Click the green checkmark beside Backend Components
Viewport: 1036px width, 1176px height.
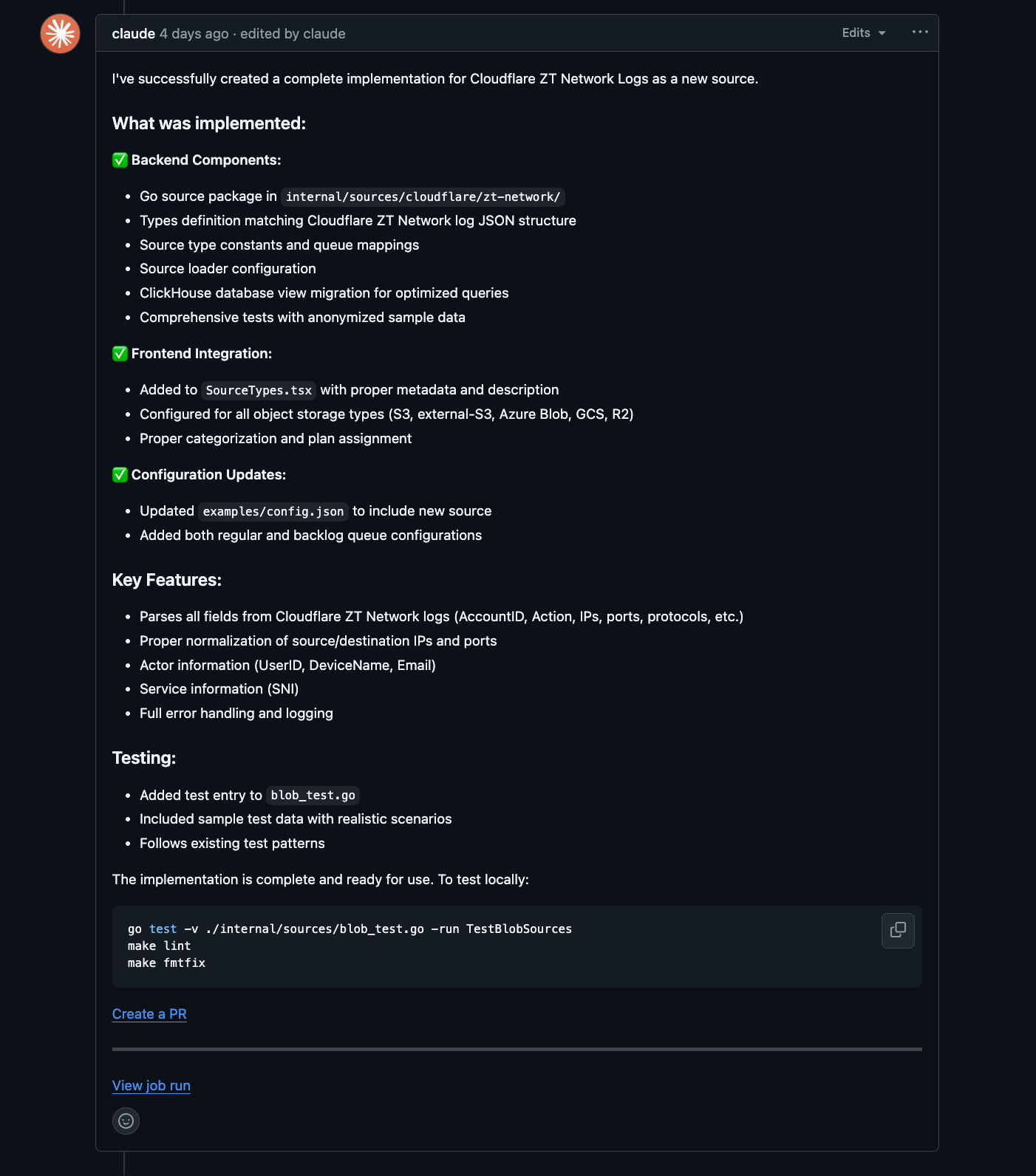pyautogui.click(x=120, y=160)
